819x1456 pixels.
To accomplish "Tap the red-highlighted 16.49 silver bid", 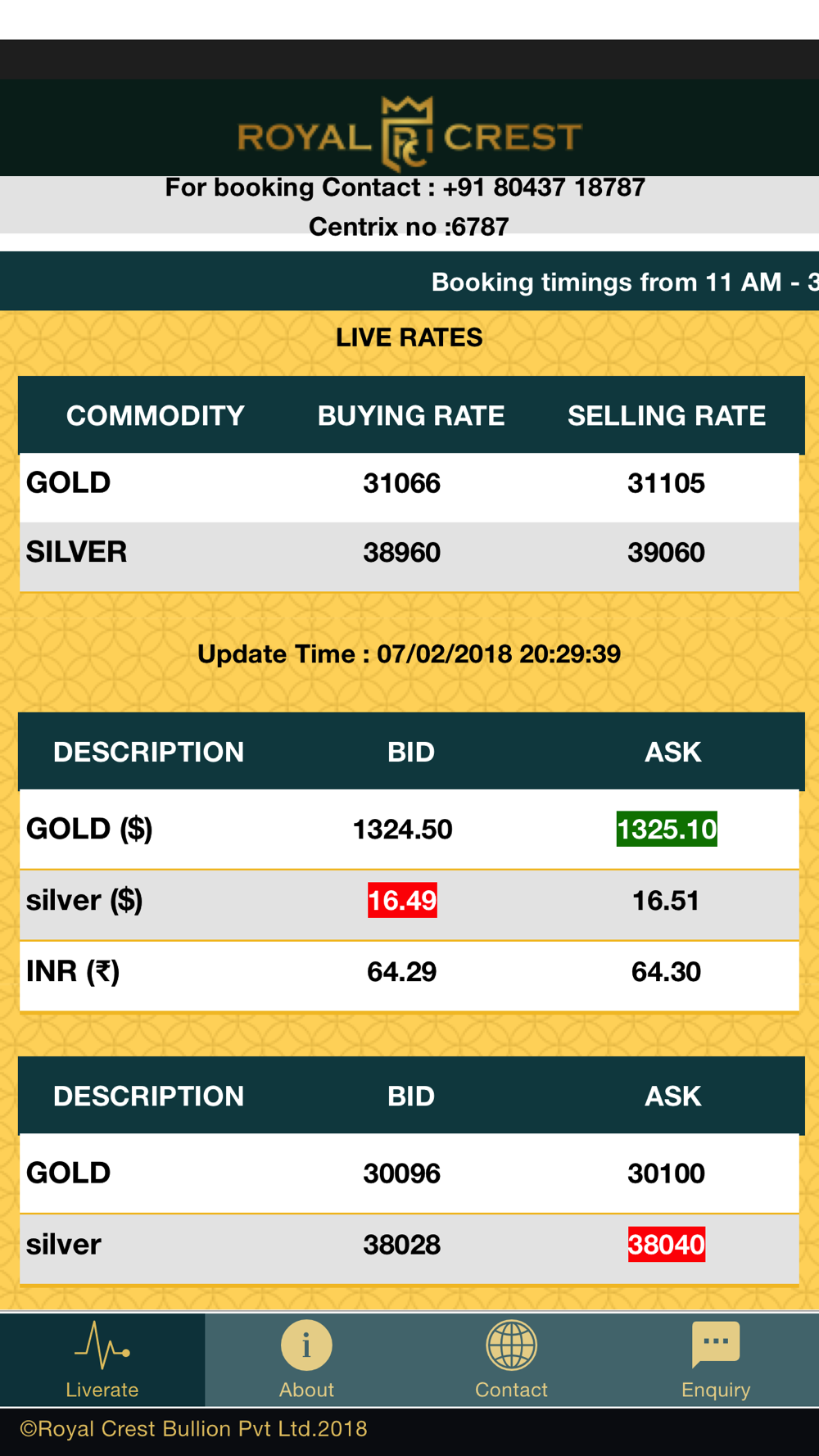I will pos(402,901).
